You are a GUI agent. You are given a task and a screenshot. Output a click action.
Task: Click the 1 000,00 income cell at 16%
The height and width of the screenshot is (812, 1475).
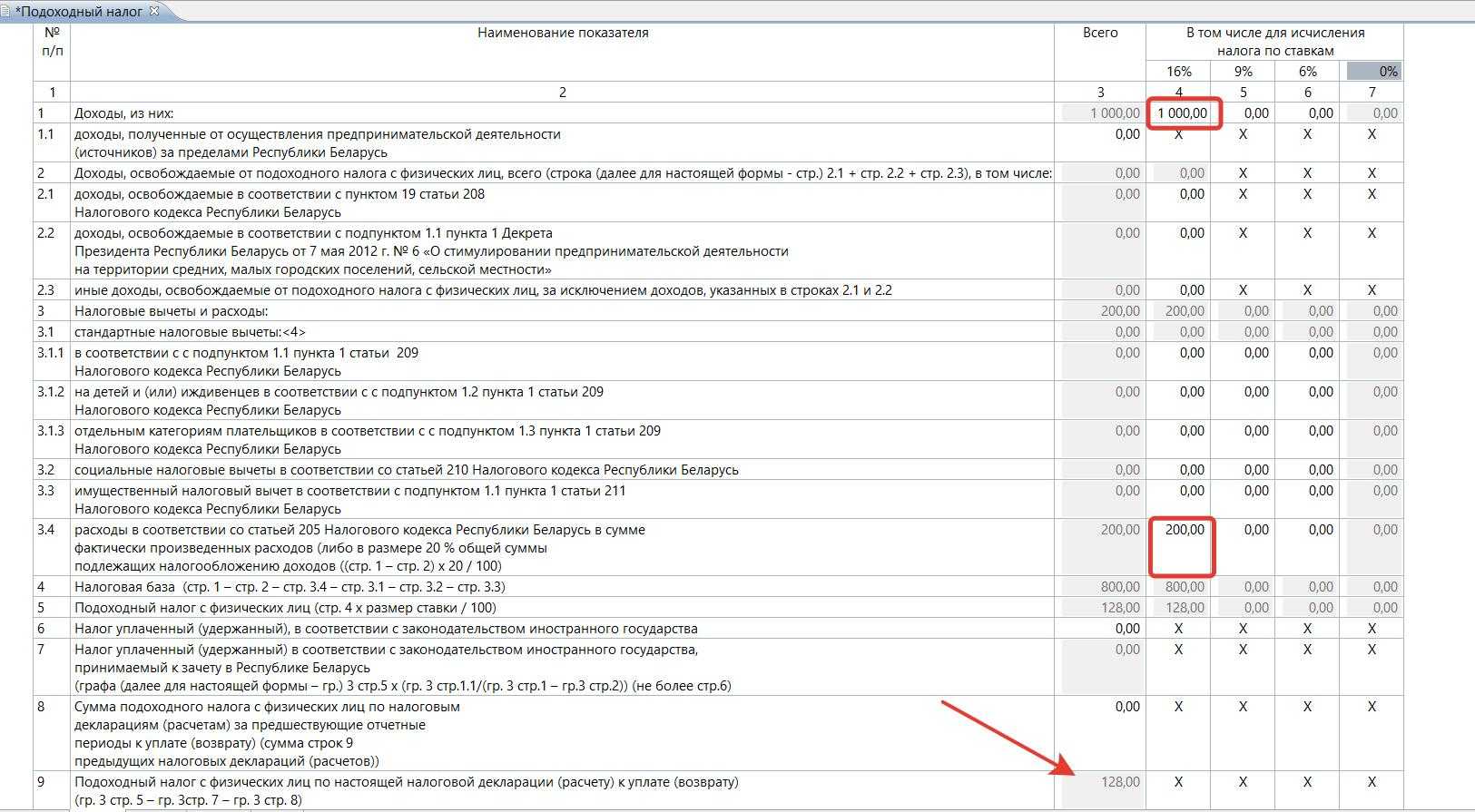(1182, 113)
